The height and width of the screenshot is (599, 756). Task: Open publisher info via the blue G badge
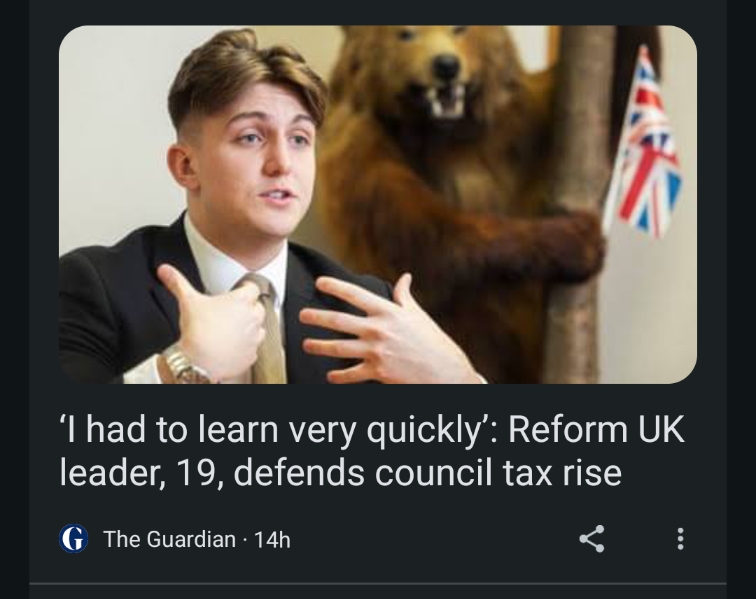coord(73,539)
